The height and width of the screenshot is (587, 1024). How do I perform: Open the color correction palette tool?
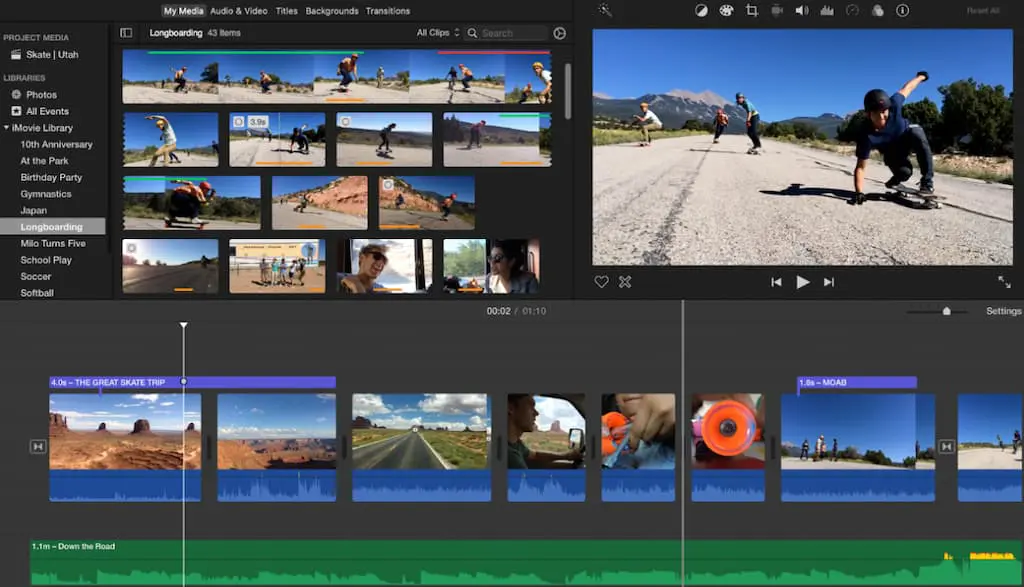(726, 10)
